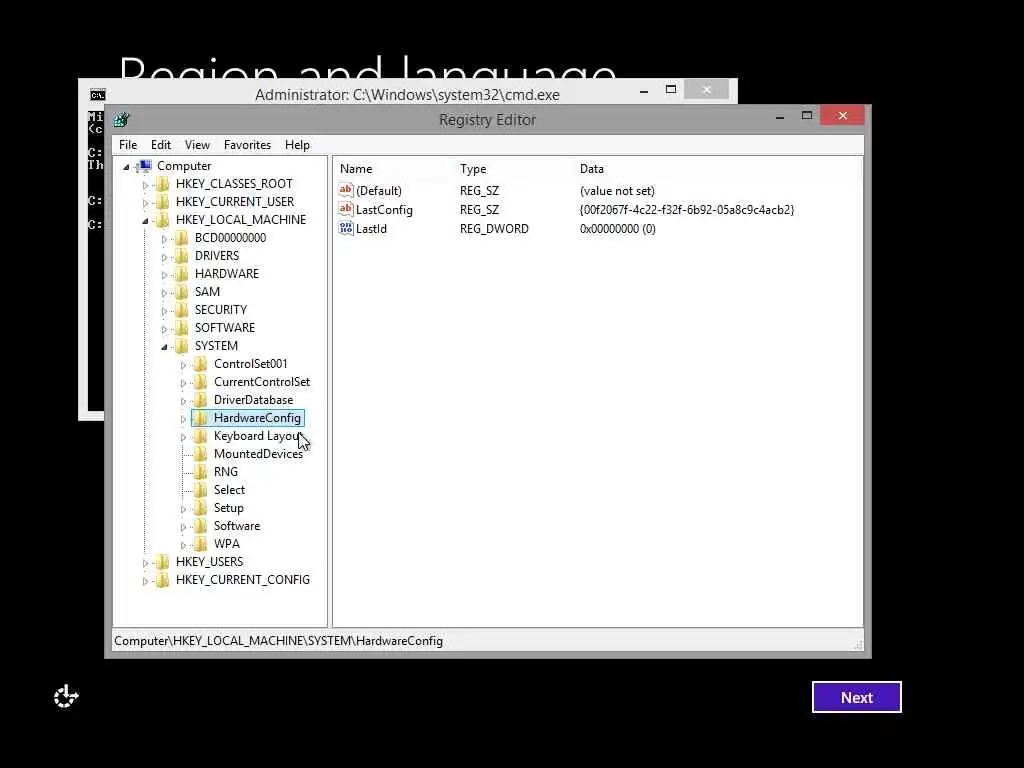Screen dimensions: 1024x768
Task: Click HKEY_CLASSES_ROOT folder icon
Action: (163, 184)
